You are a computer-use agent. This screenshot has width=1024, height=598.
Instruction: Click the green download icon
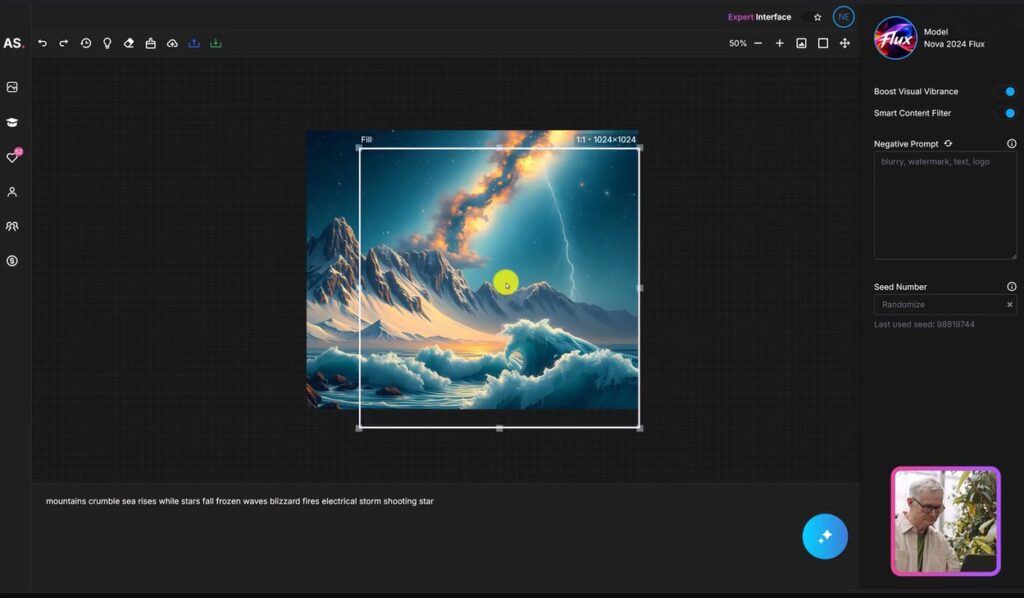coord(215,43)
